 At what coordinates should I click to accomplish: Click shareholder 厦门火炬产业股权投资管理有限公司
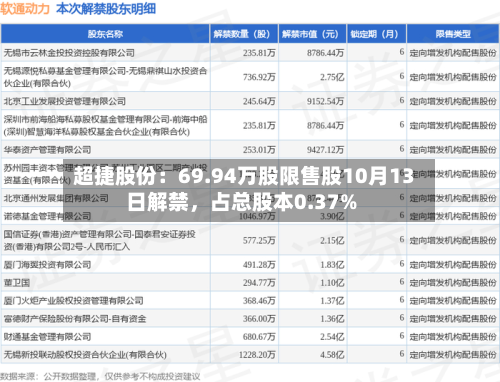(x=73, y=301)
